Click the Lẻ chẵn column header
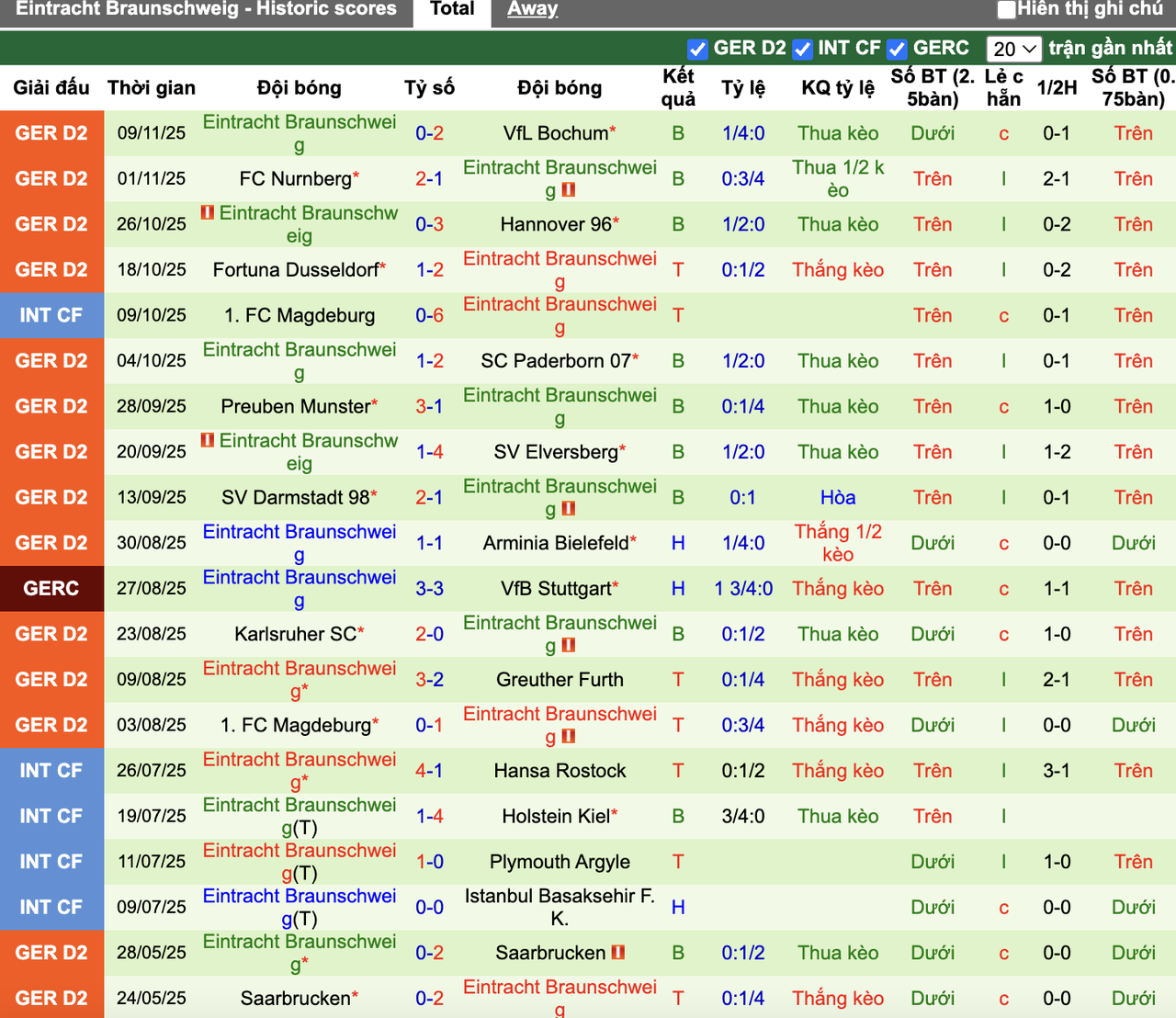1176x1018 pixels. coord(1003,88)
